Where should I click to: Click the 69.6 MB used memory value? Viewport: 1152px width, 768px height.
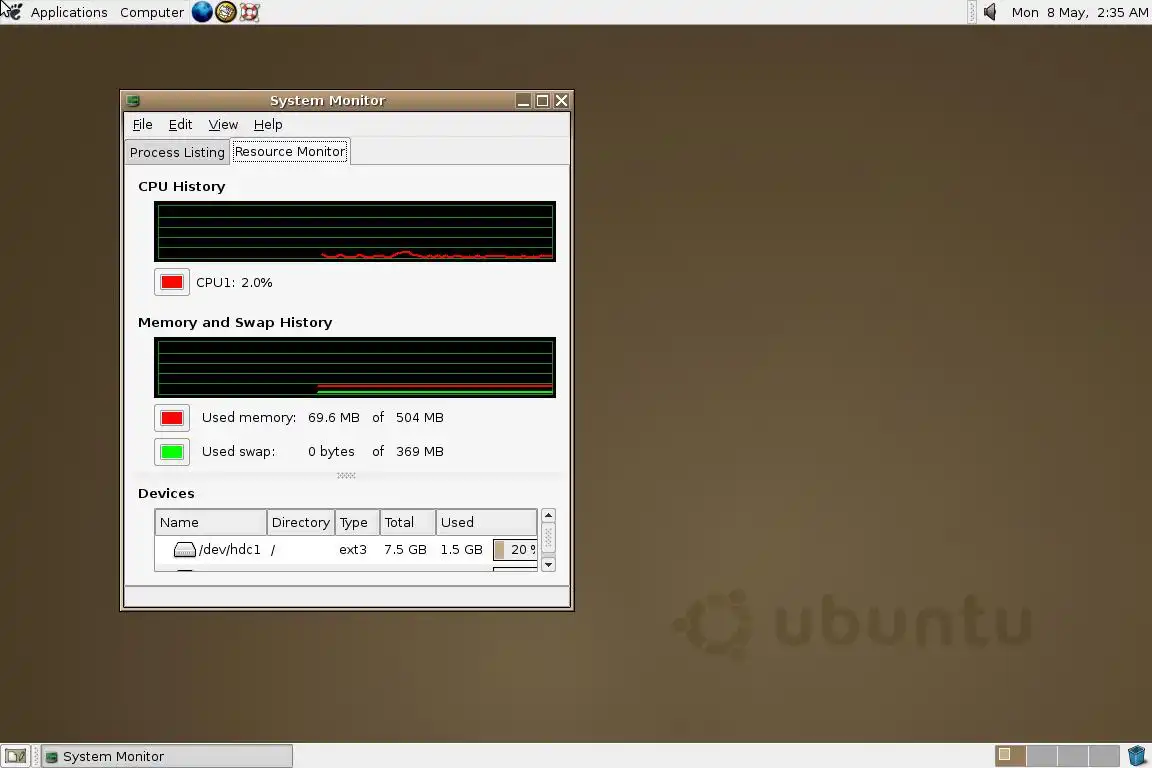(x=334, y=417)
